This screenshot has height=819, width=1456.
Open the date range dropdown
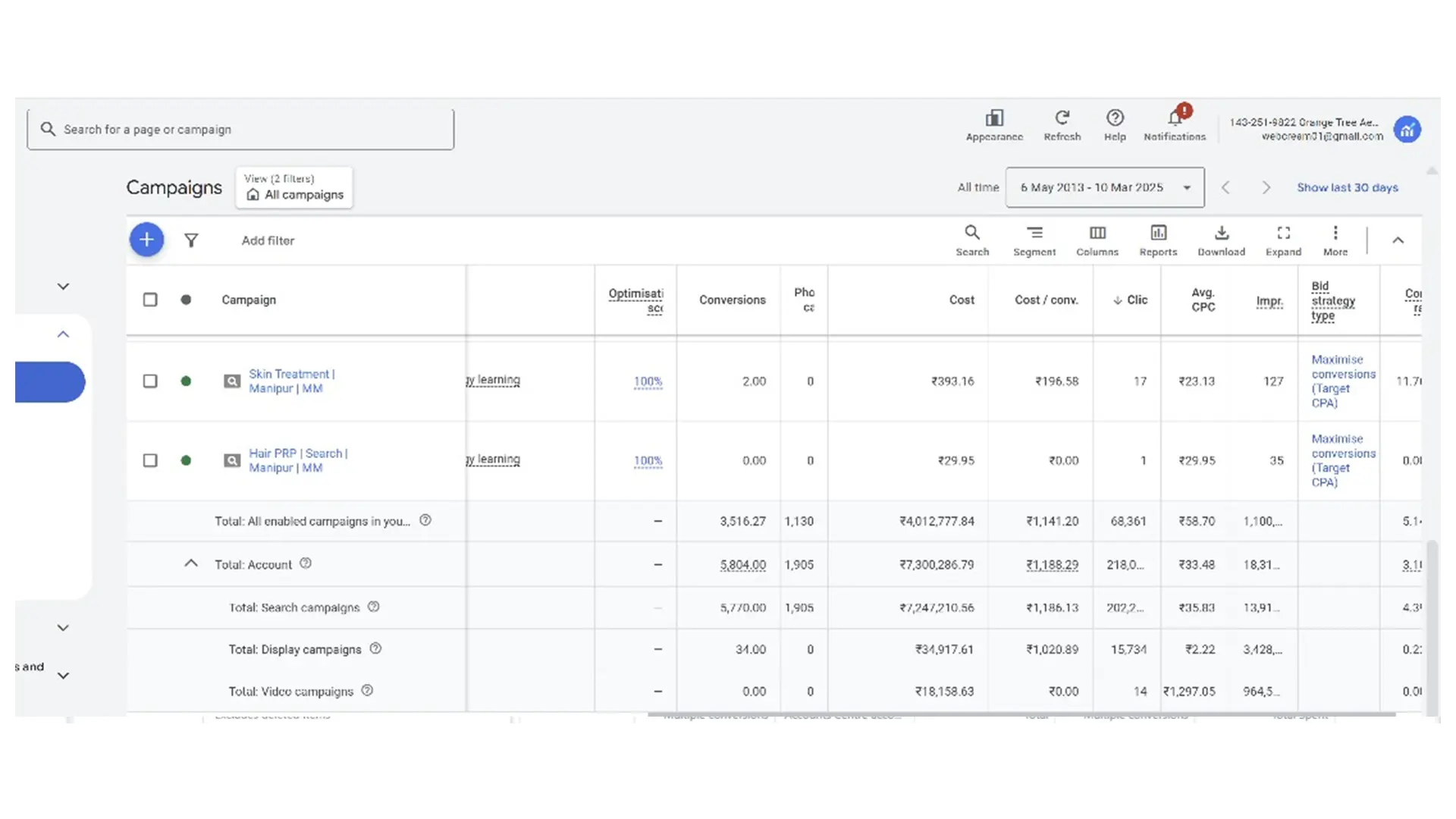coord(1105,187)
